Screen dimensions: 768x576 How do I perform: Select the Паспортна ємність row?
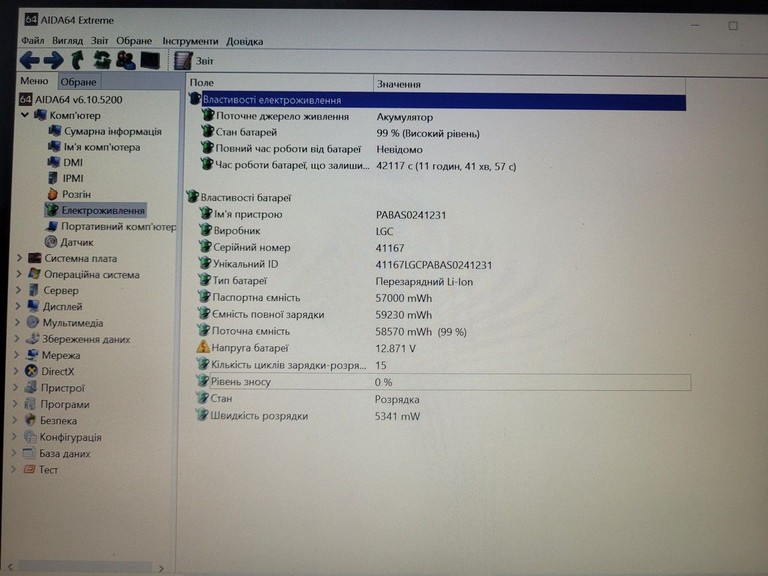[x=315, y=298]
